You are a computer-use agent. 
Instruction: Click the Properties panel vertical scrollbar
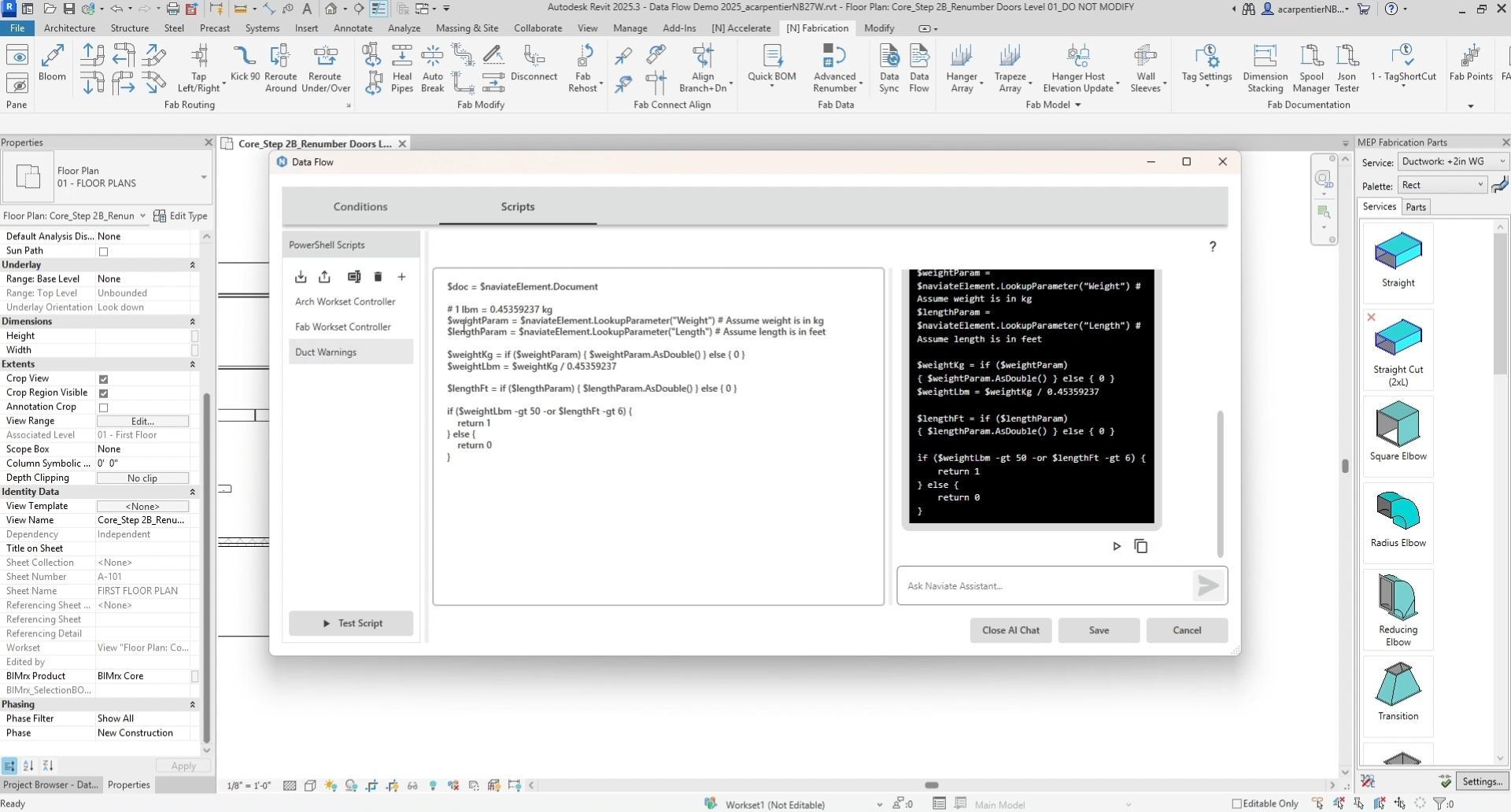point(206,567)
